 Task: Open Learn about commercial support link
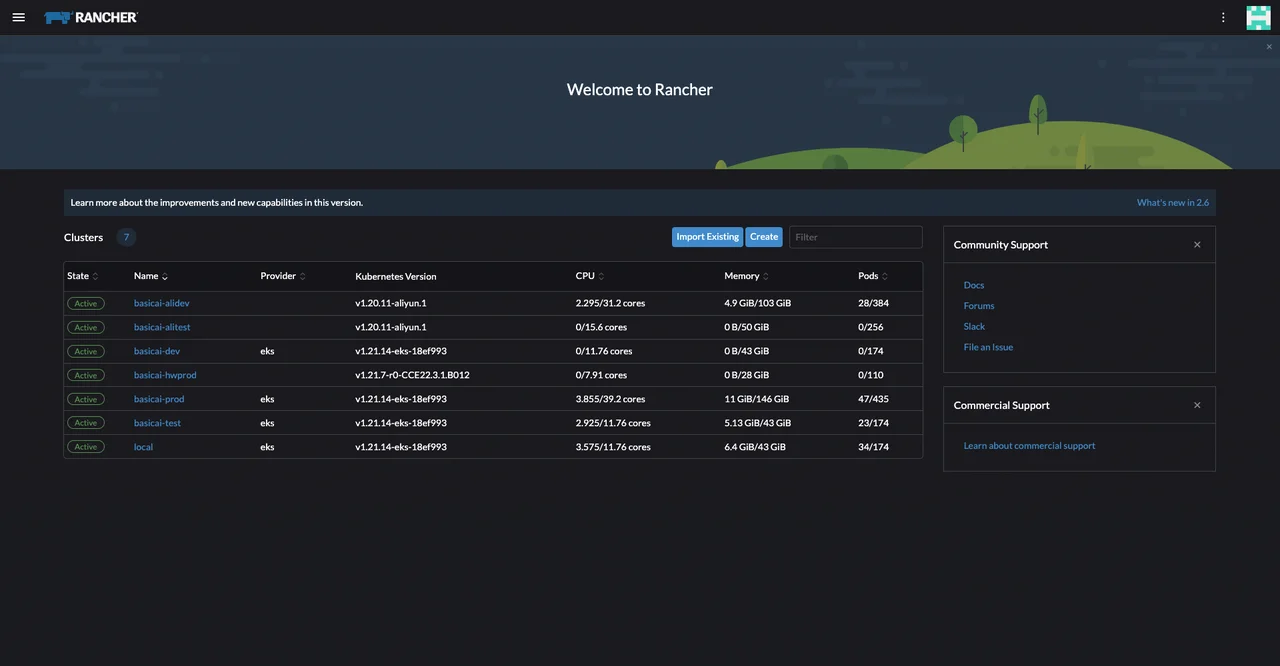tap(1029, 446)
